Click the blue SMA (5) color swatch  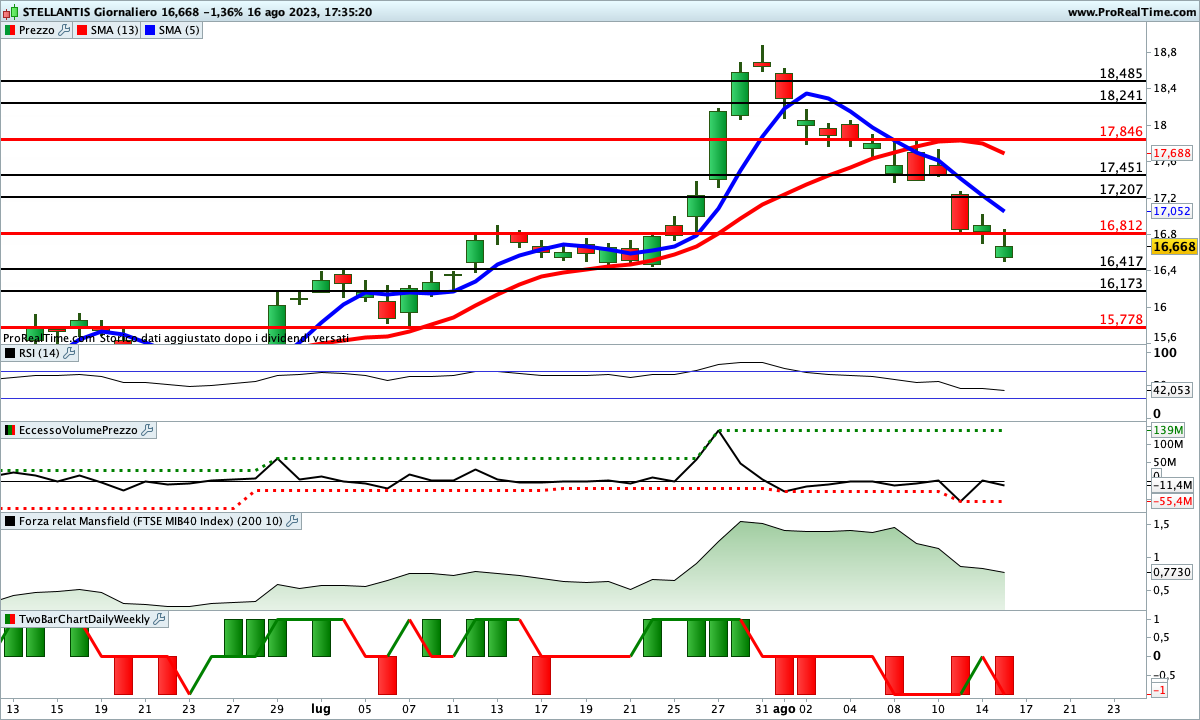(x=150, y=30)
